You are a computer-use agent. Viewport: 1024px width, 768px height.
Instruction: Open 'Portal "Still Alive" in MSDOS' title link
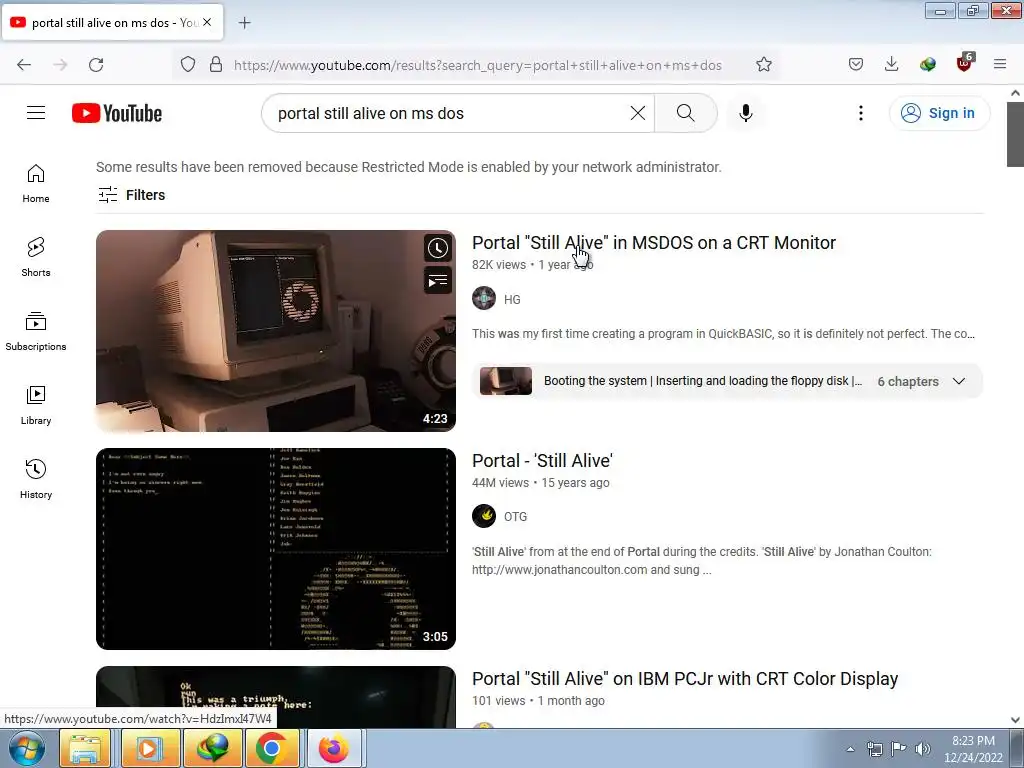pos(654,242)
